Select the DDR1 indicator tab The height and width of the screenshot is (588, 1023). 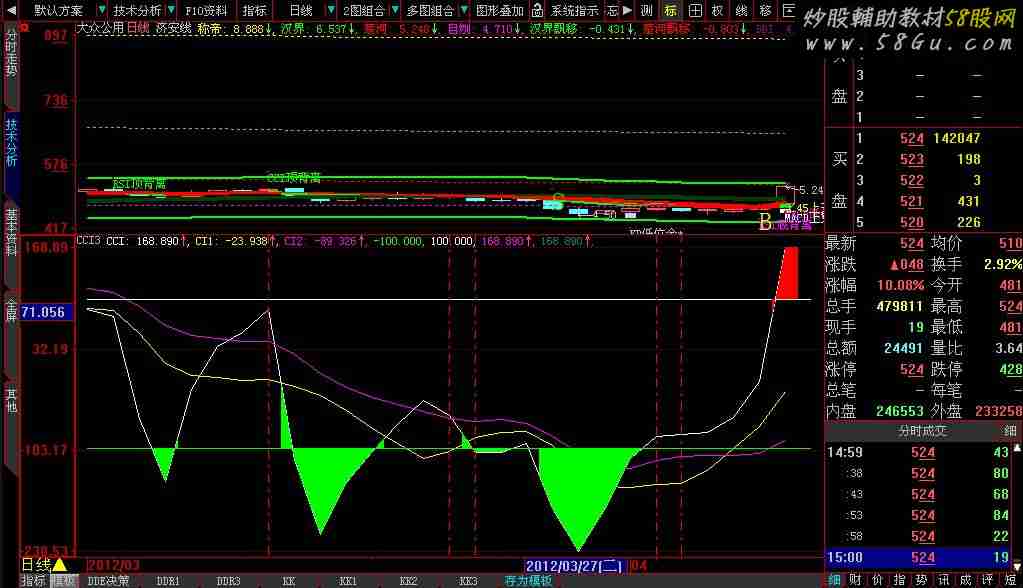(168, 581)
